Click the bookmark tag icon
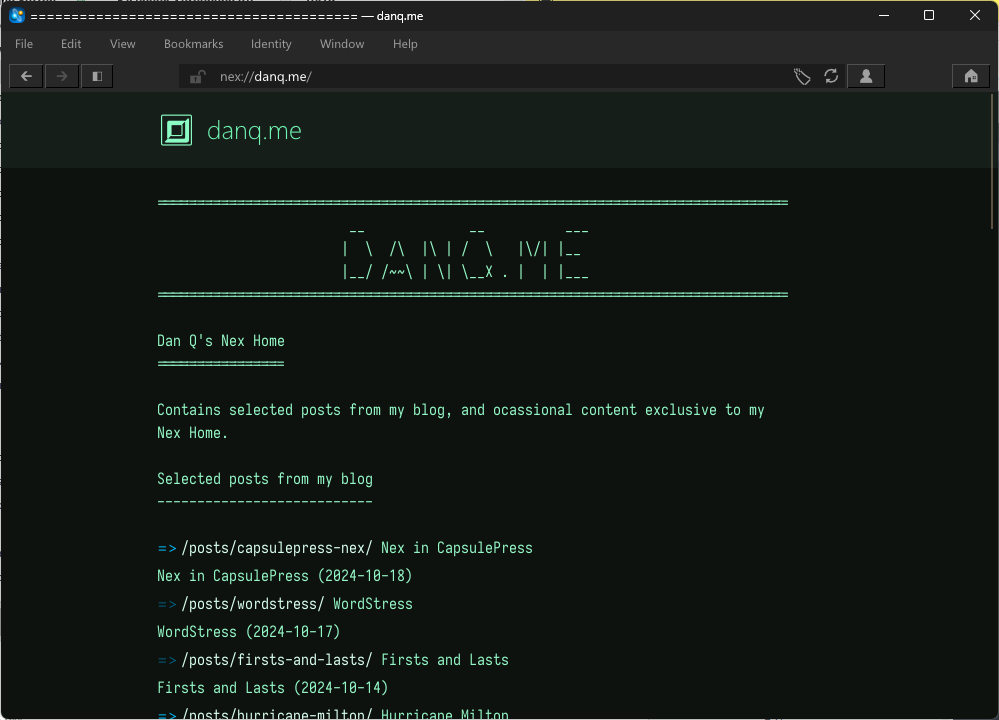This screenshot has width=999, height=720. 802,77
